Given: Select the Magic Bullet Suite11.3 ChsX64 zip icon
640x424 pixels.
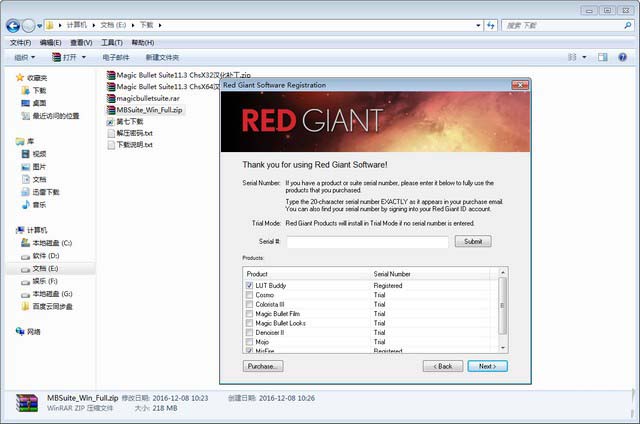Looking at the screenshot, I should tap(111, 87).
